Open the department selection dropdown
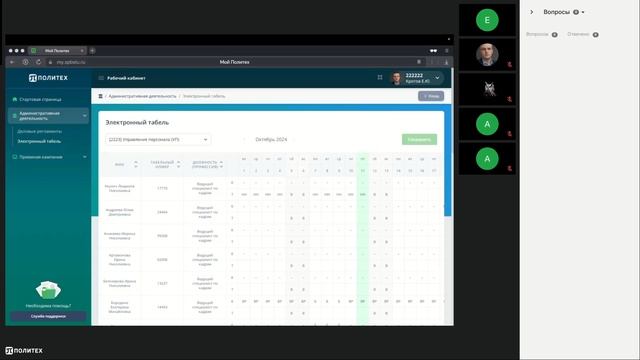Screen dimensions: 640x360 (158, 140)
